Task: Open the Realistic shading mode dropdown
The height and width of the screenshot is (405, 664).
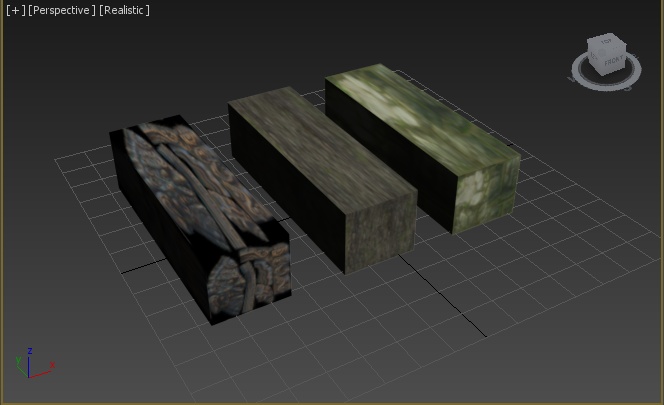Action: (124, 10)
